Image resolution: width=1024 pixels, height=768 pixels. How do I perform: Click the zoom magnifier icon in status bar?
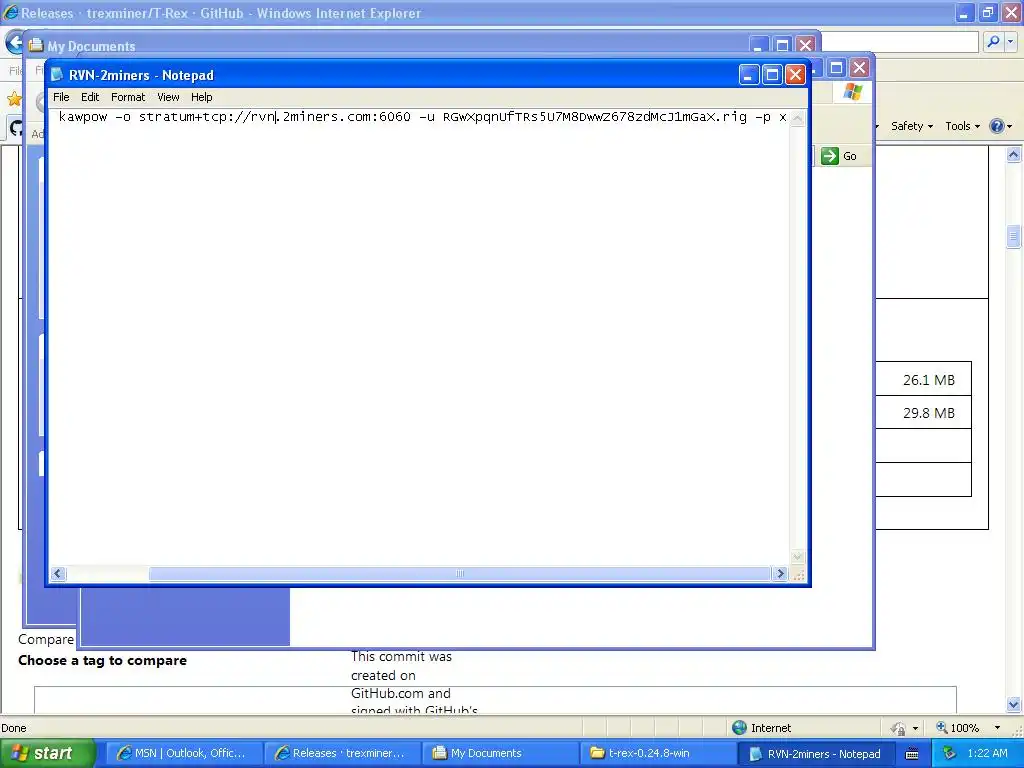pos(942,727)
